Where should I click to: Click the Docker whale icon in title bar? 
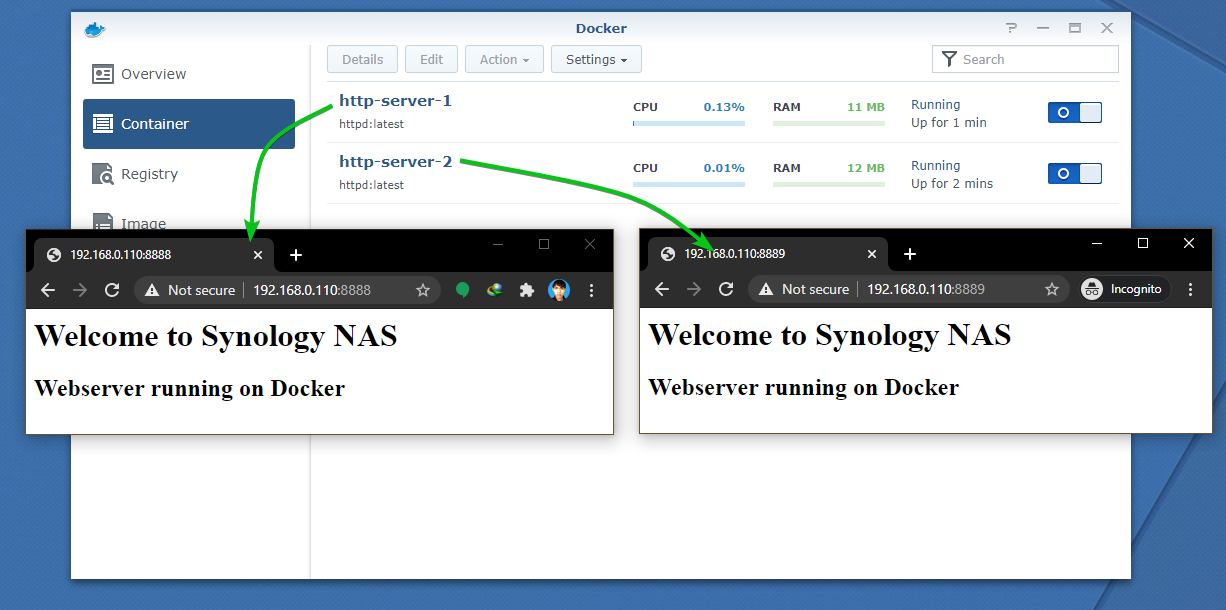coord(94,29)
